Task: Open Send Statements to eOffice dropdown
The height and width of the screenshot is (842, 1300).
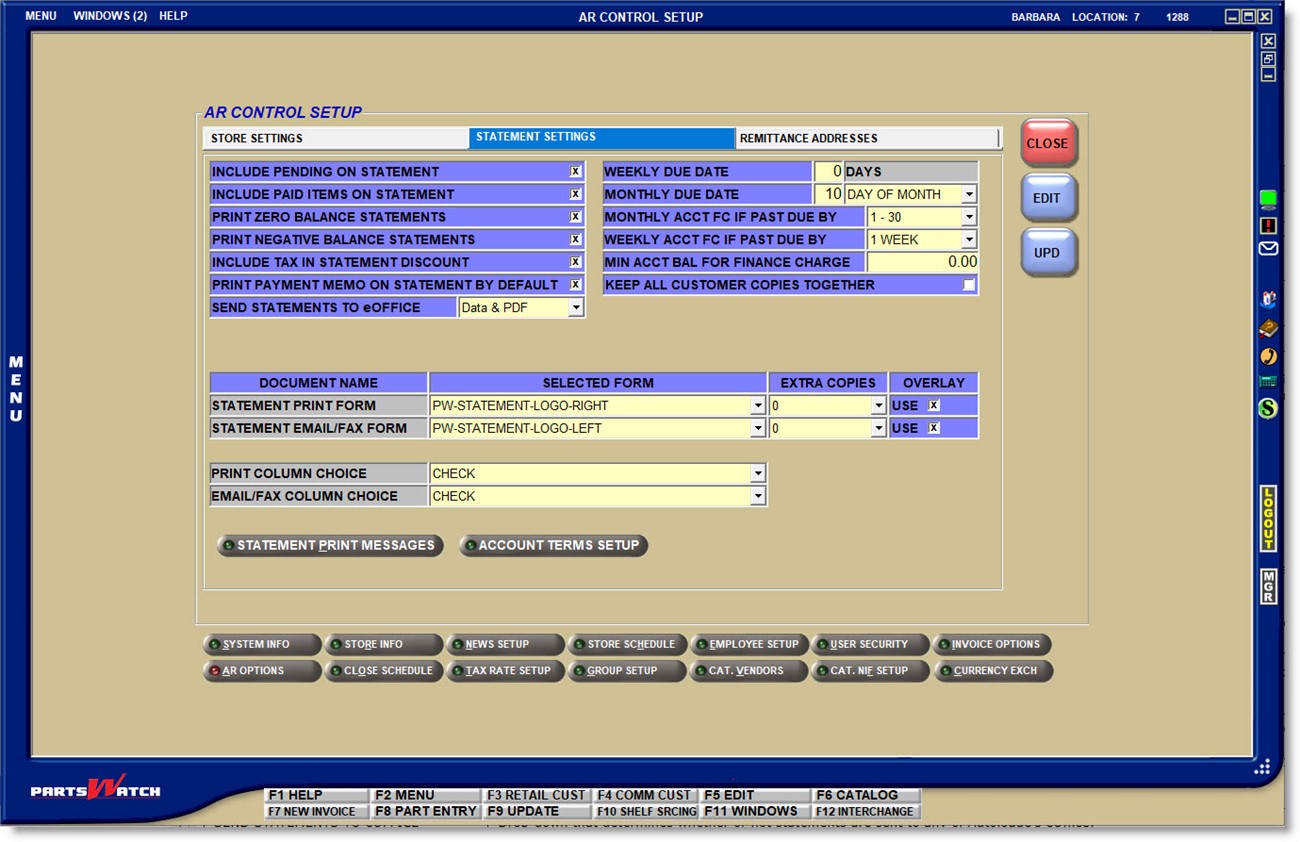Action: click(x=575, y=308)
